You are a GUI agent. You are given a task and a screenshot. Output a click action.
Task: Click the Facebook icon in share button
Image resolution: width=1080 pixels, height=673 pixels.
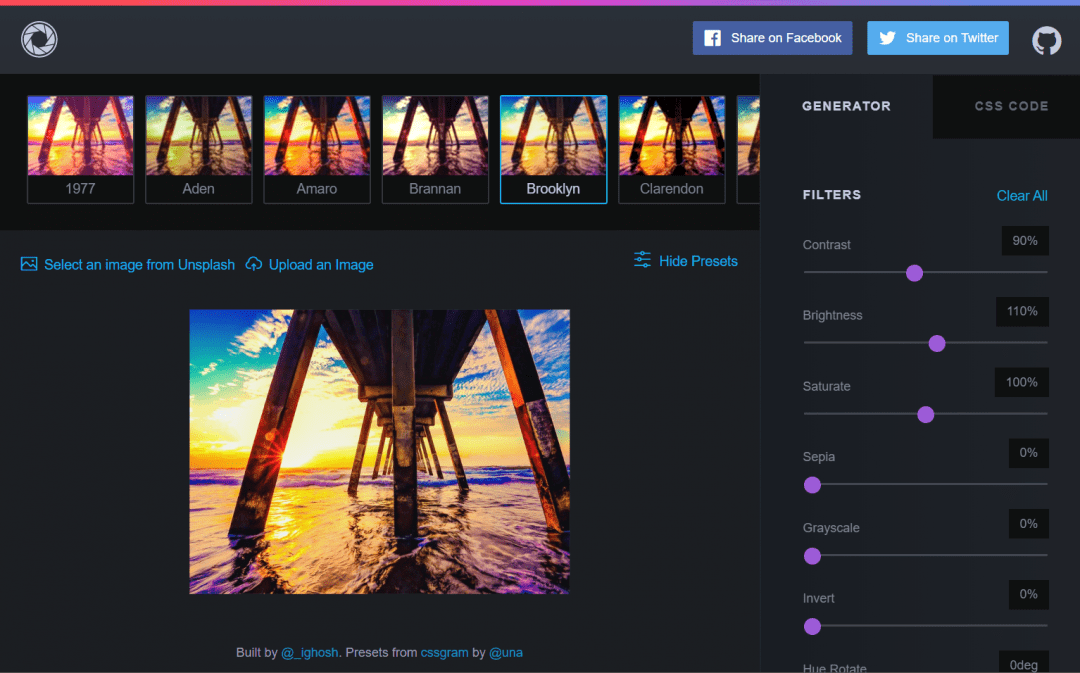713,38
